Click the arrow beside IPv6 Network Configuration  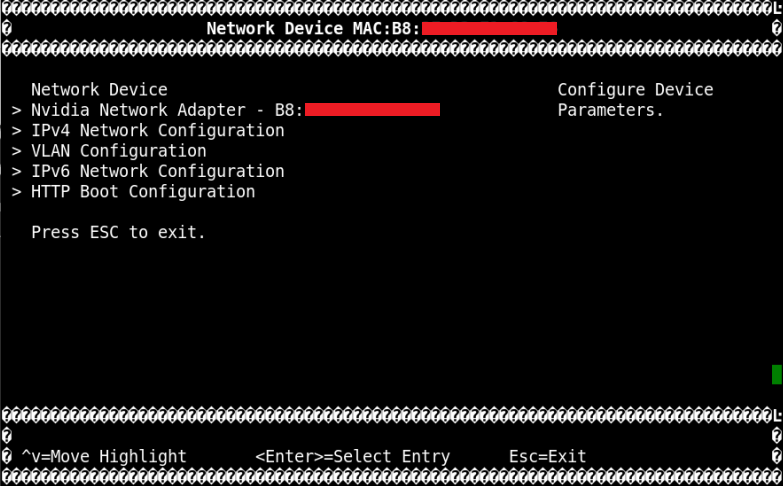16,171
